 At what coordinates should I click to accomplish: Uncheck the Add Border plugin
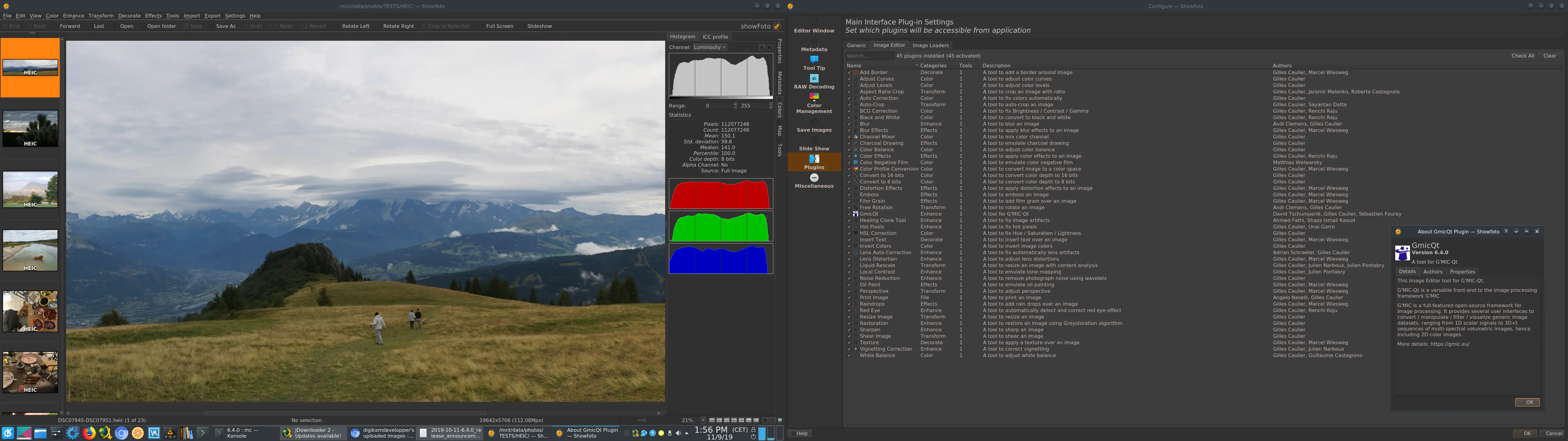pyautogui.click(x=849, y=73)
